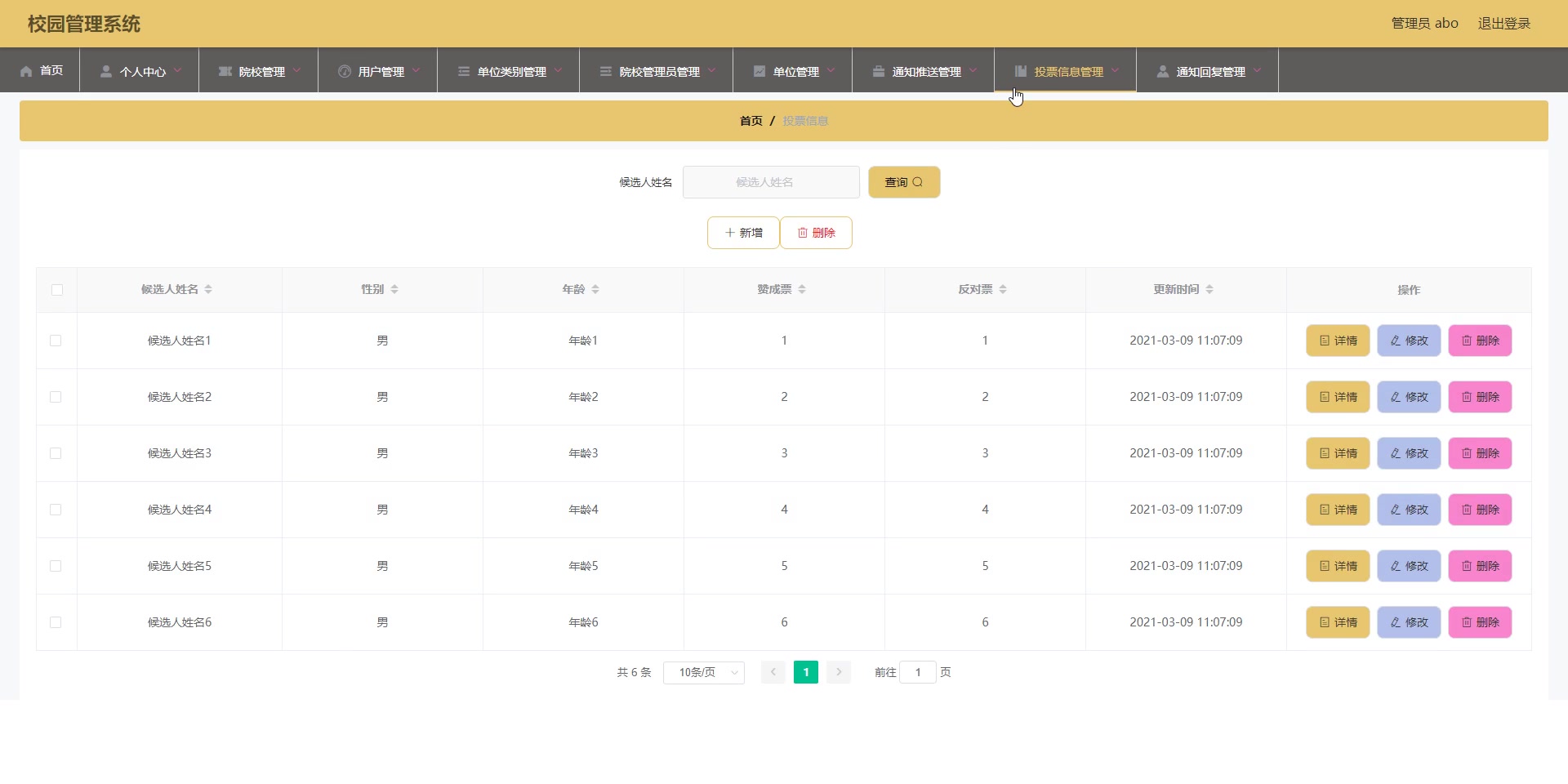Select the 个人中心 user icon in navbar
This screenshot has height=784, width=1568.
(105, 71)
